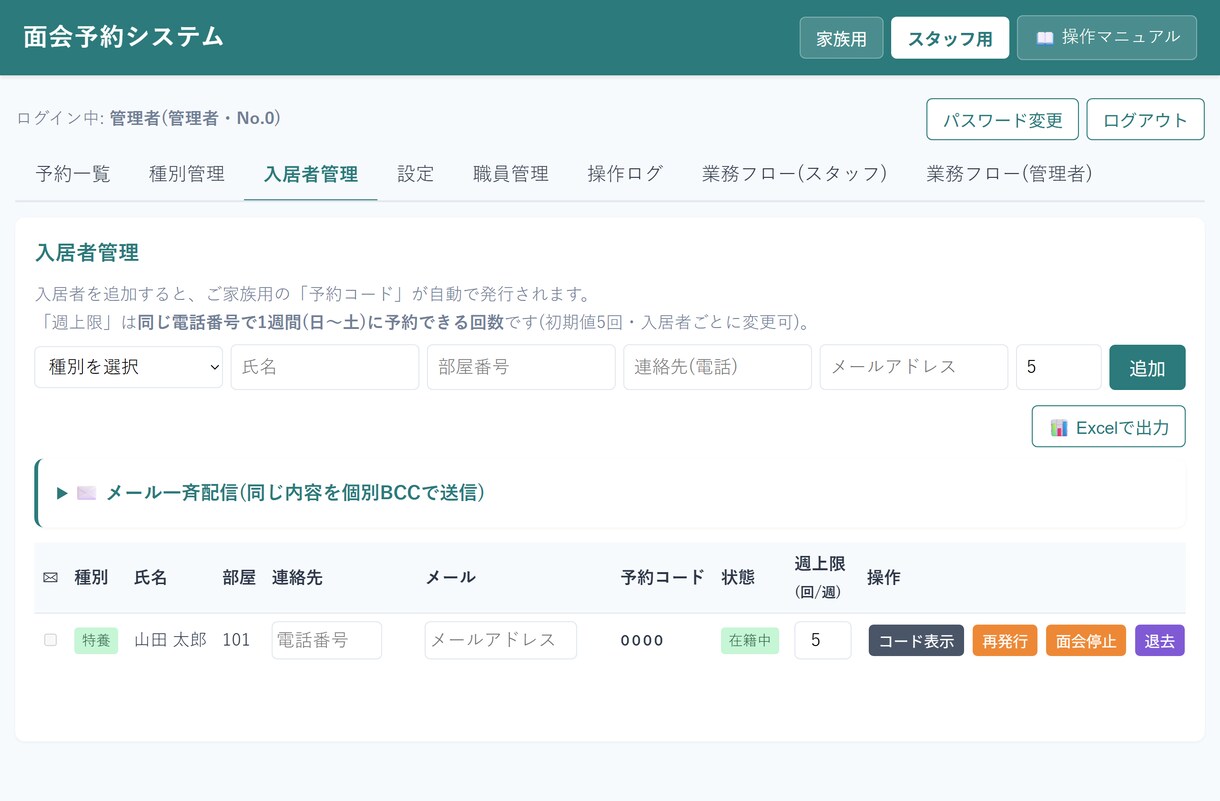The image size is (1220, 801).
Task: Click the 追加 button
Action: pos(1147,367)
